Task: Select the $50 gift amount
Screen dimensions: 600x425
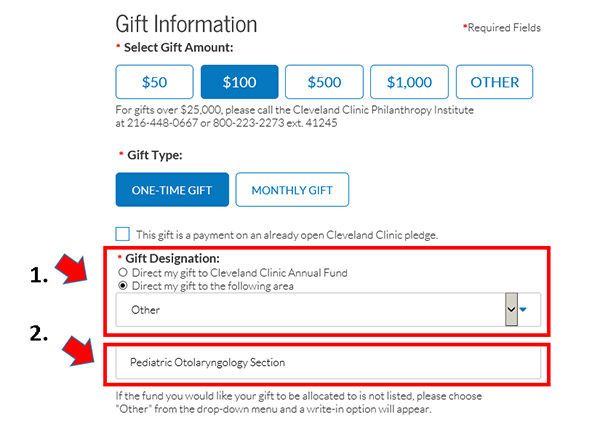Action: [x=154, y=83]
